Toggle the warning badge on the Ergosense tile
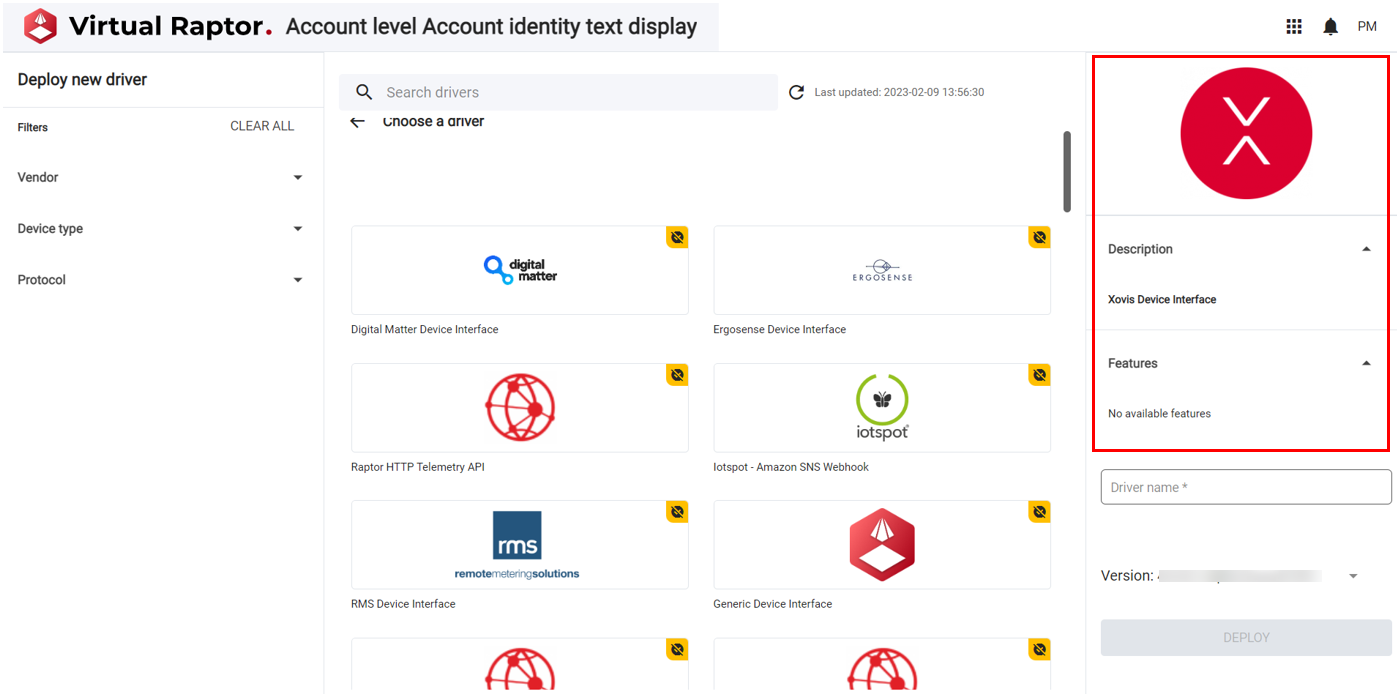This screenshot has height=694, width=1397. point(1039,237)
